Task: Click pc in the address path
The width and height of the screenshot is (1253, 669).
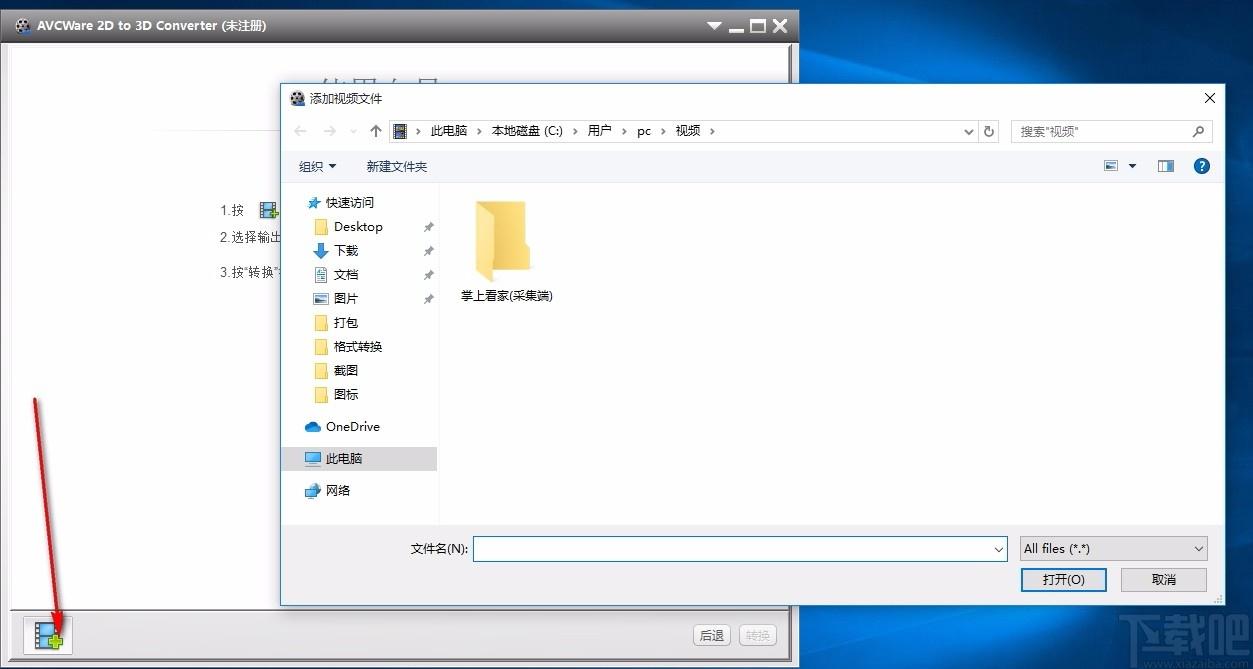Action: coord(644,131)
